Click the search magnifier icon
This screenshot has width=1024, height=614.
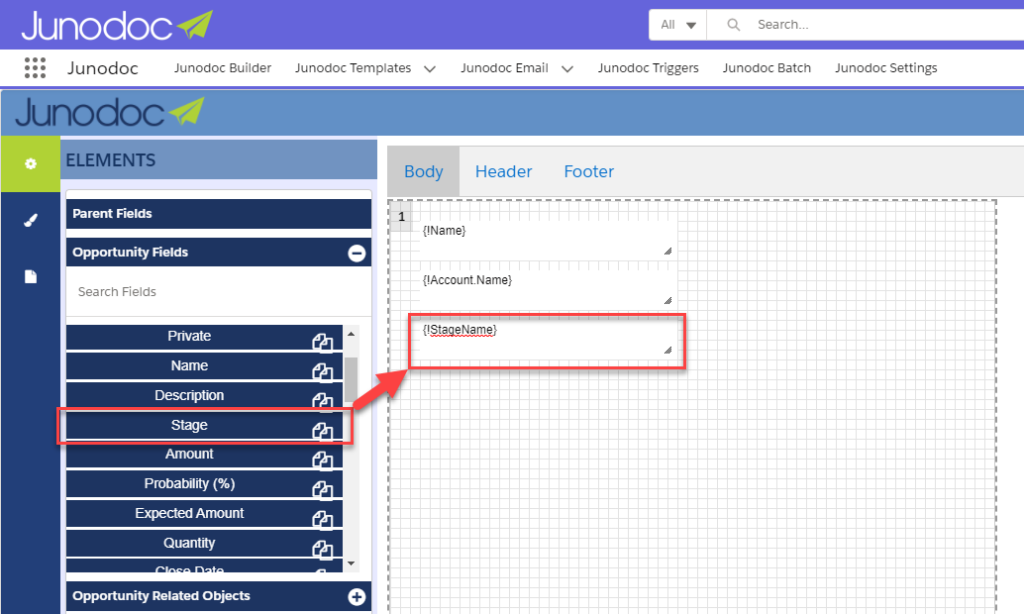click(733, 25)
